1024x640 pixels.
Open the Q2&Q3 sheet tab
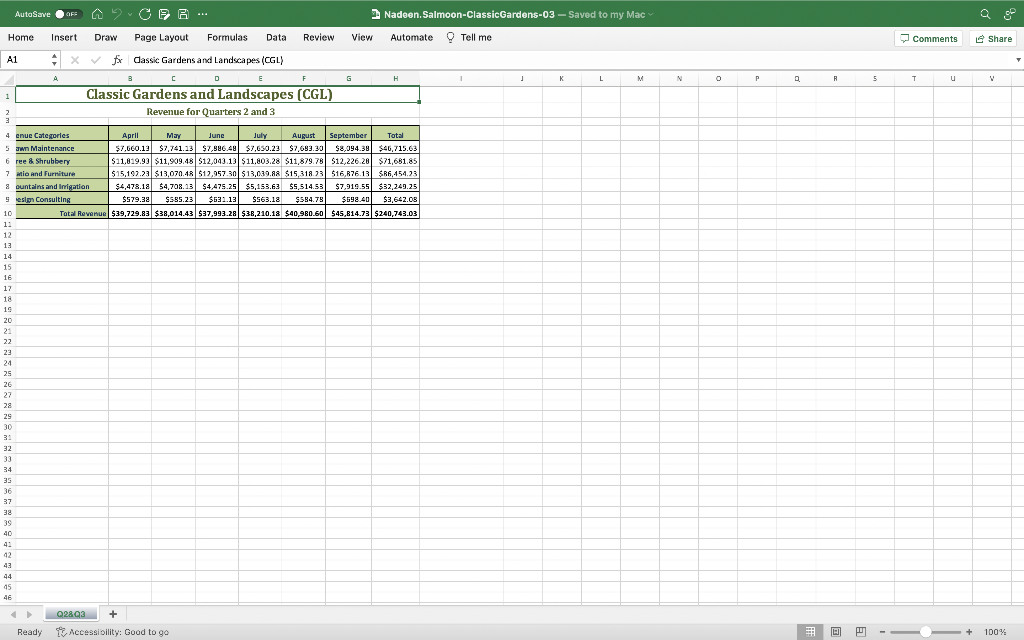pyautogui.click(x=70, y=614)
